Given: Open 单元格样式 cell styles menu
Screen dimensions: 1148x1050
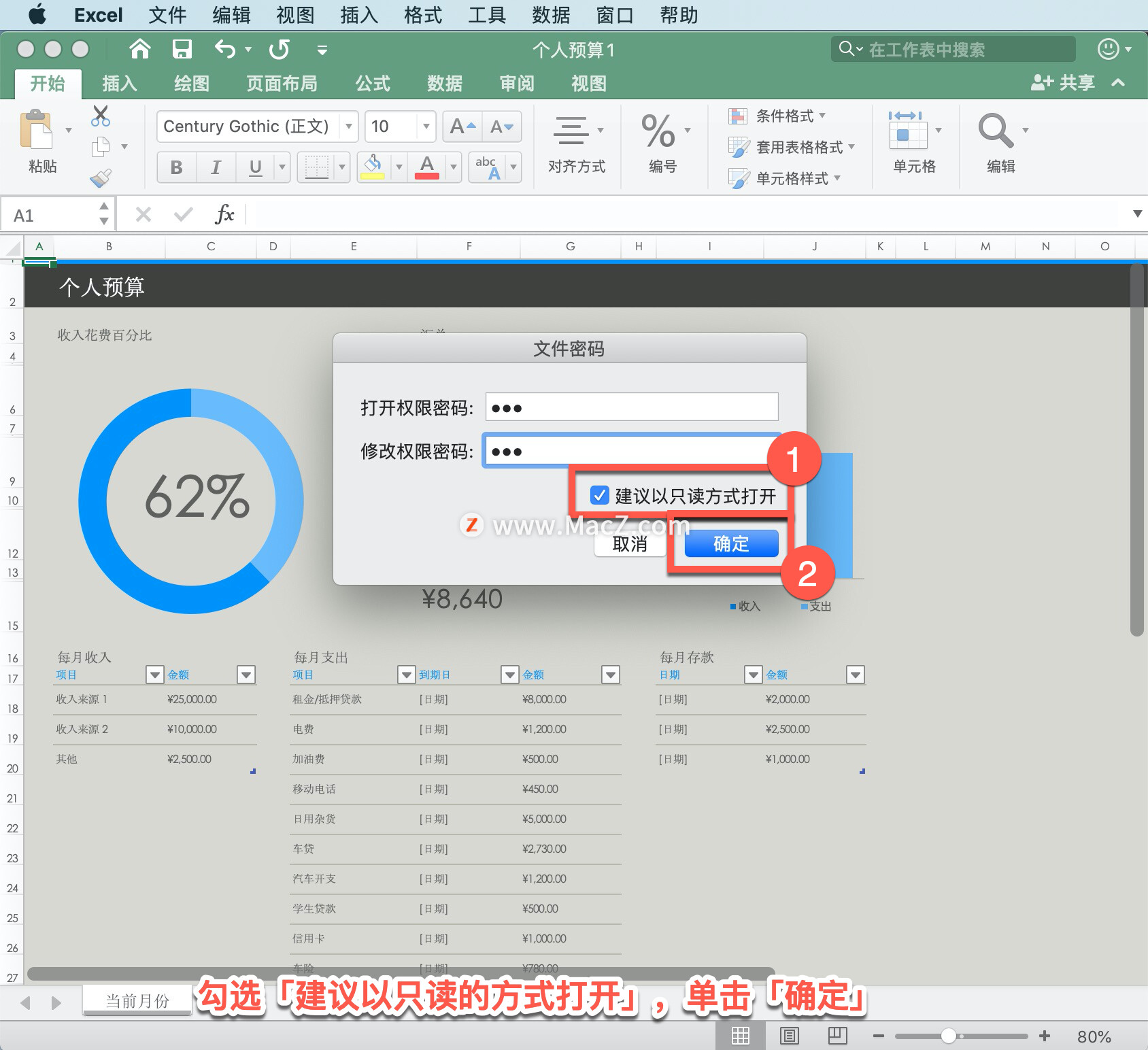Looking at the screenshot, I should (x=785, y=178).
